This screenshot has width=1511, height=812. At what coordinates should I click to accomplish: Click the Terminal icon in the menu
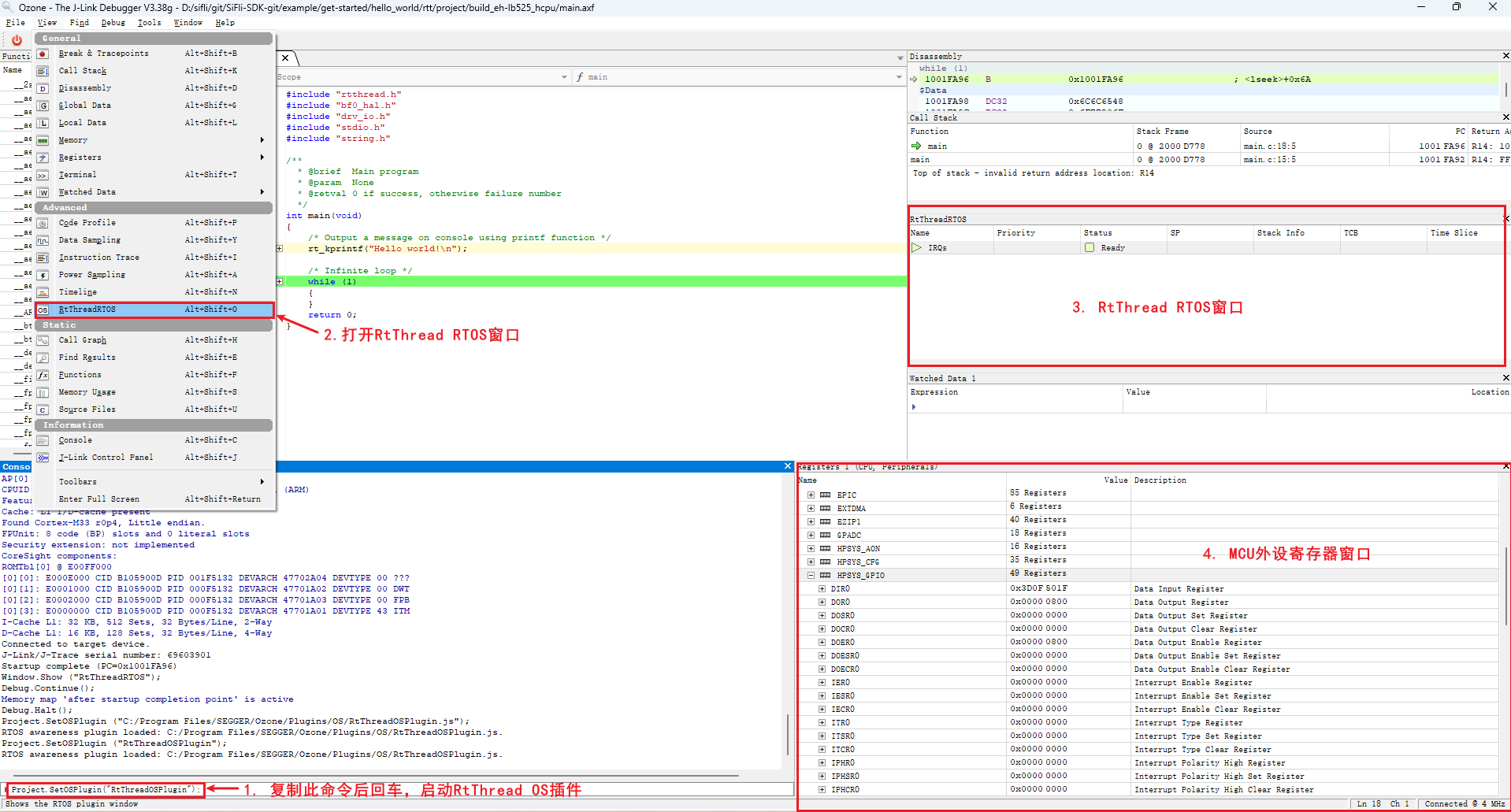tap(43, 175)
